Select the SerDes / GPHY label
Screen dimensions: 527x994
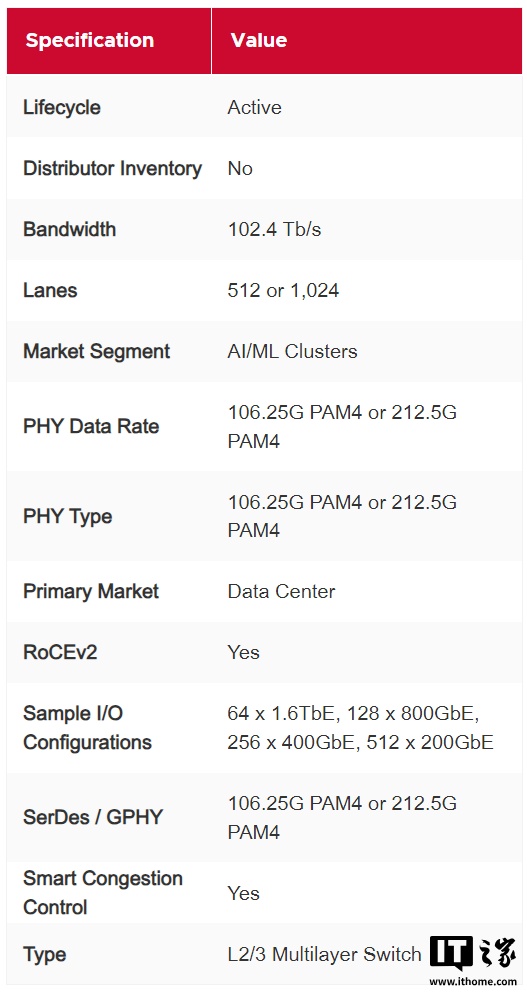pyautogui.click(x=93, y=817)
